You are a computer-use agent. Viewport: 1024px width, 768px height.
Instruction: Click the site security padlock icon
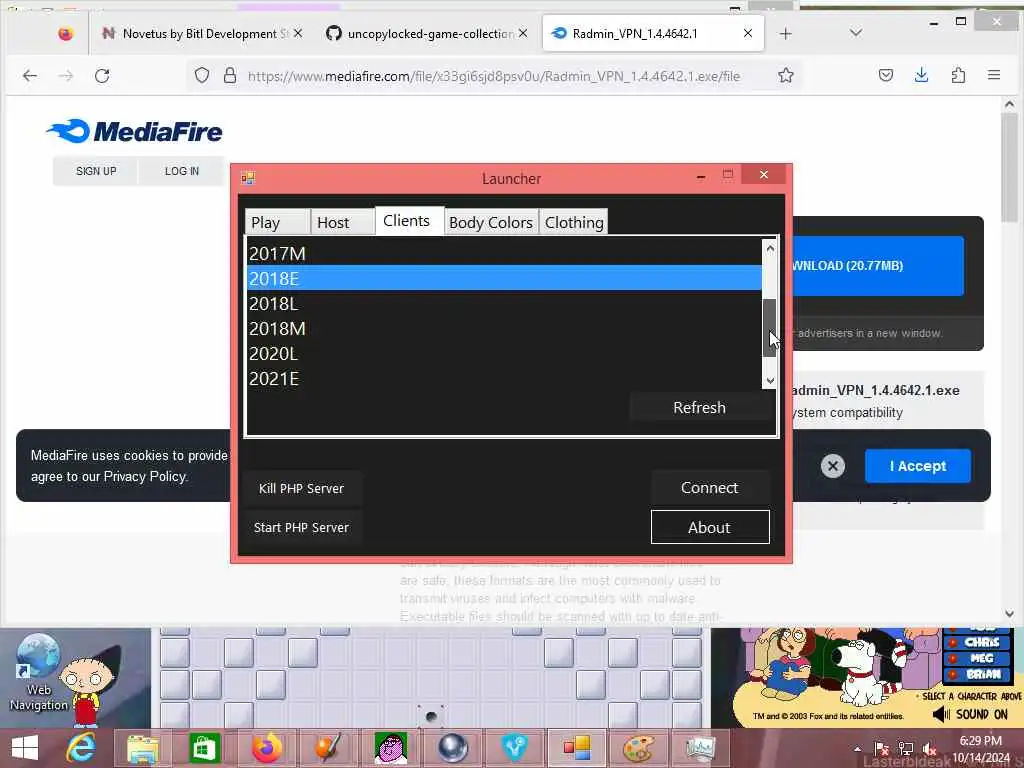click(x=230, y=76)
